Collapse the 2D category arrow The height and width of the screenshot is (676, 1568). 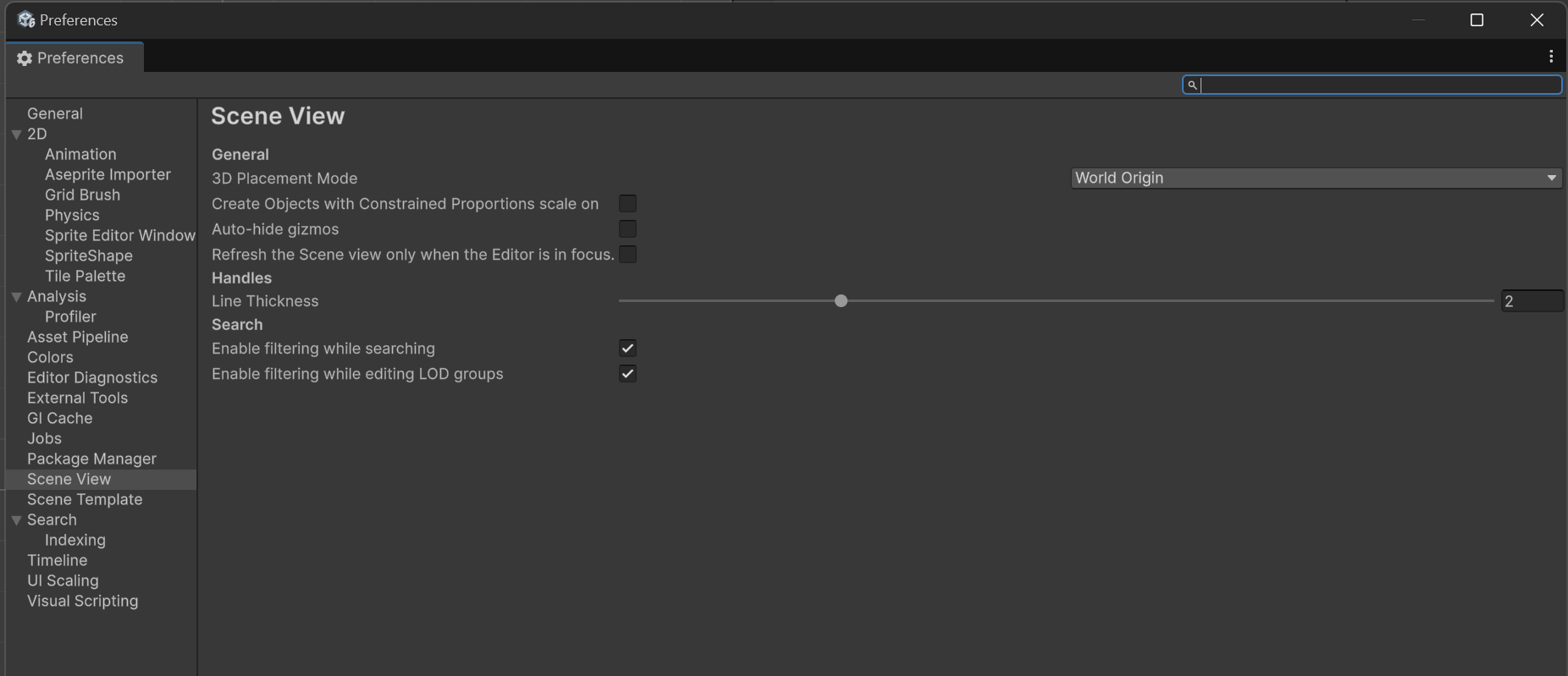[16, 135]
